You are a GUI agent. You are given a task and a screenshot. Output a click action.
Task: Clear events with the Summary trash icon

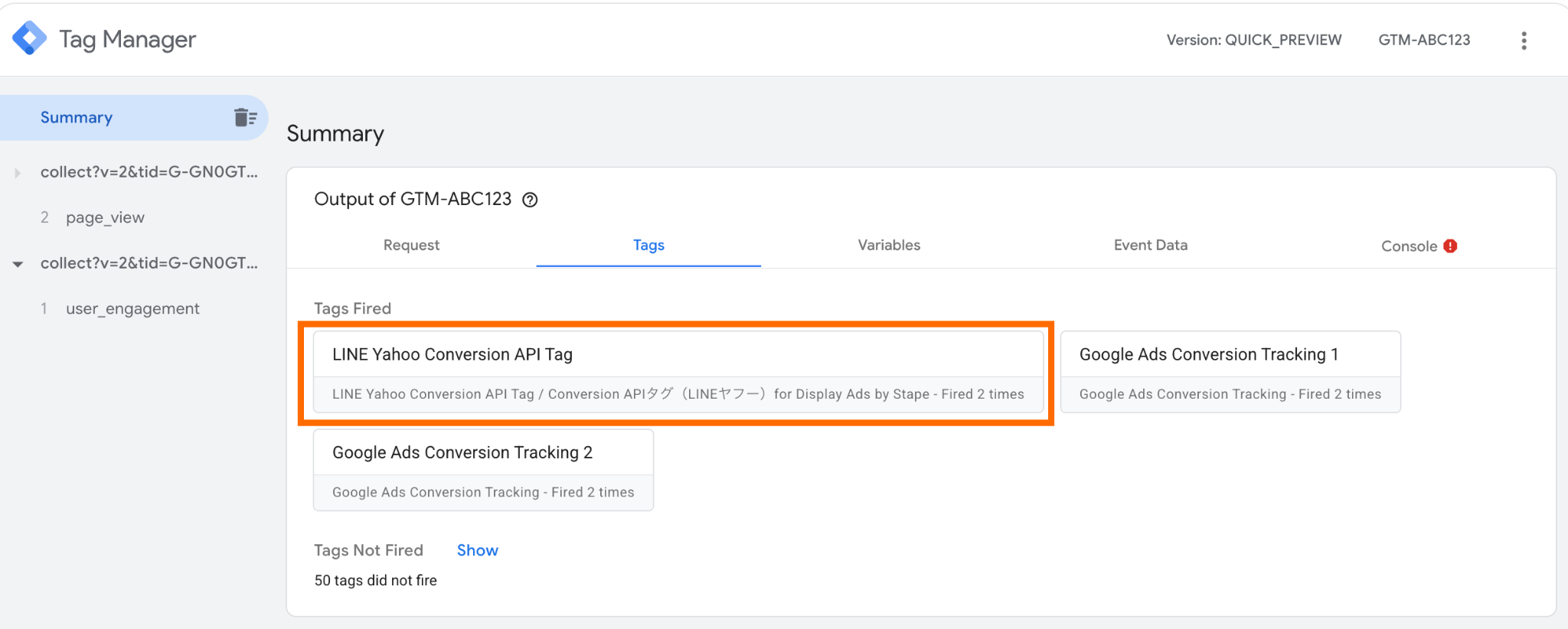click(x=245, y=117)
